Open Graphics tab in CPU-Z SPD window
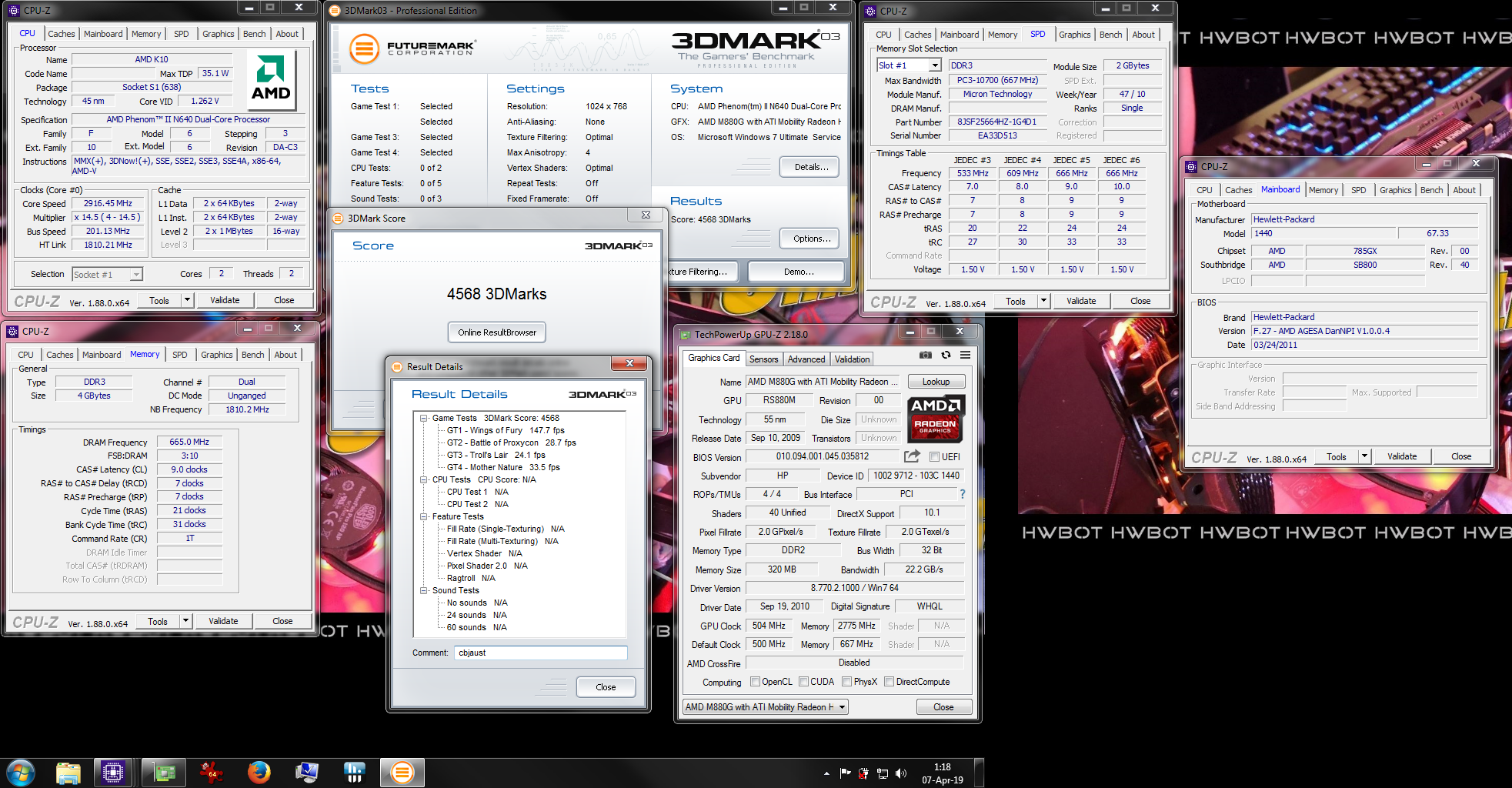1512x788 pixels. pyautogui.click(x=1074, y=35)
